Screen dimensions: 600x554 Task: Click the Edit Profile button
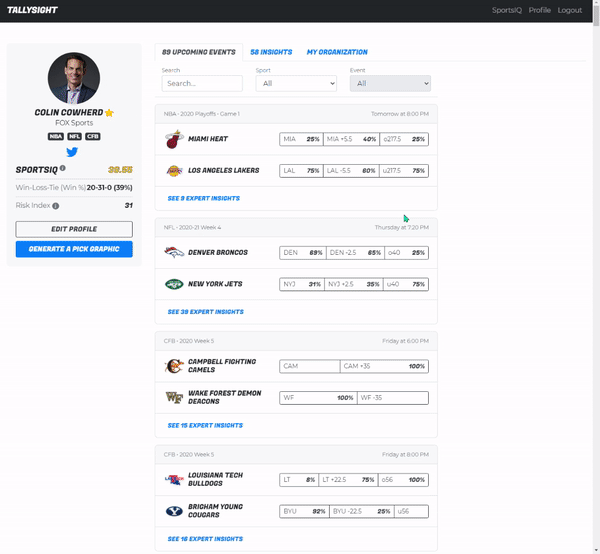click(x=74, y=229)
